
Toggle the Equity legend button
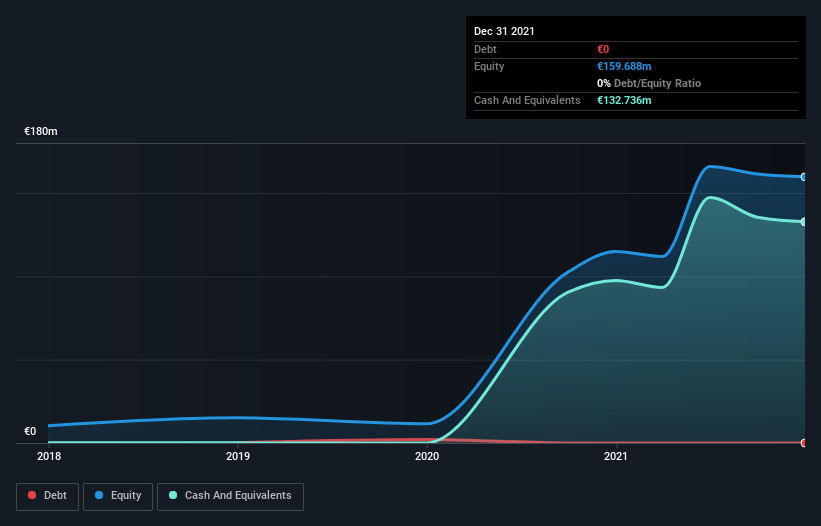pyautogui.click(x=118, y=496)
